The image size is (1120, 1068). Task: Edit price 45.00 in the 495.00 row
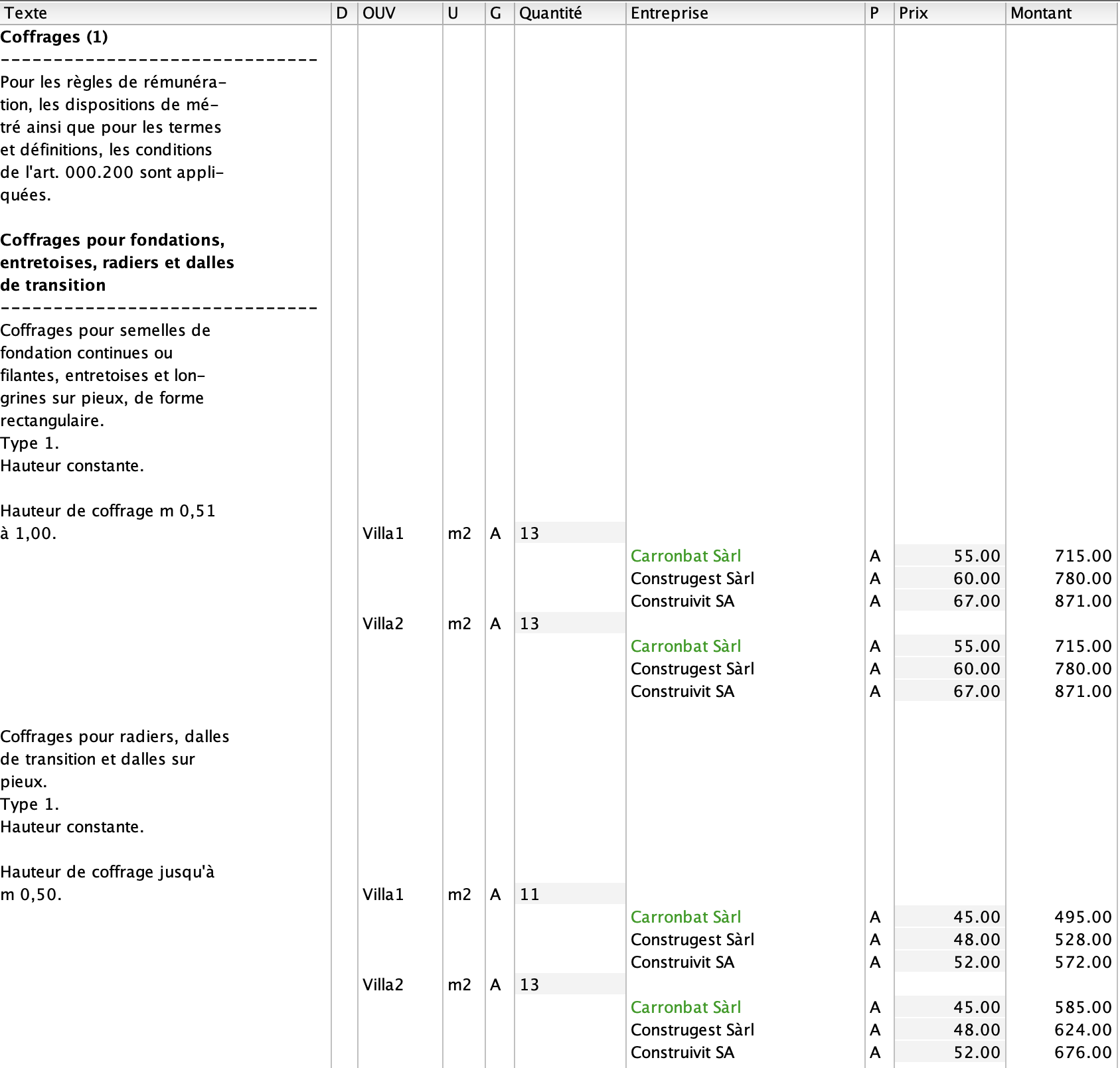pyautogui.click(x=949, y=917)
